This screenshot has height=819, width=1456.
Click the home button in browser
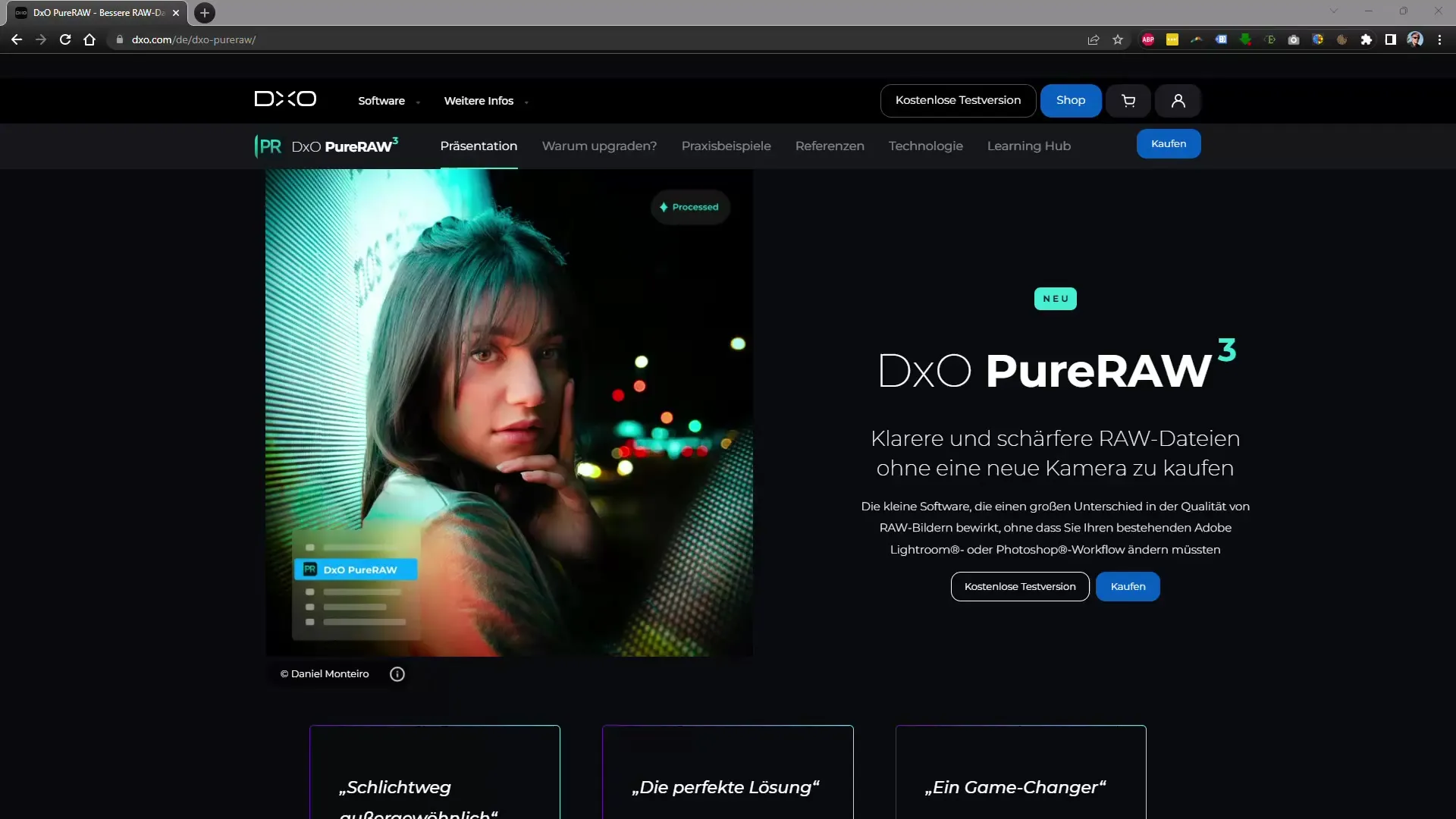pos(89,40)
